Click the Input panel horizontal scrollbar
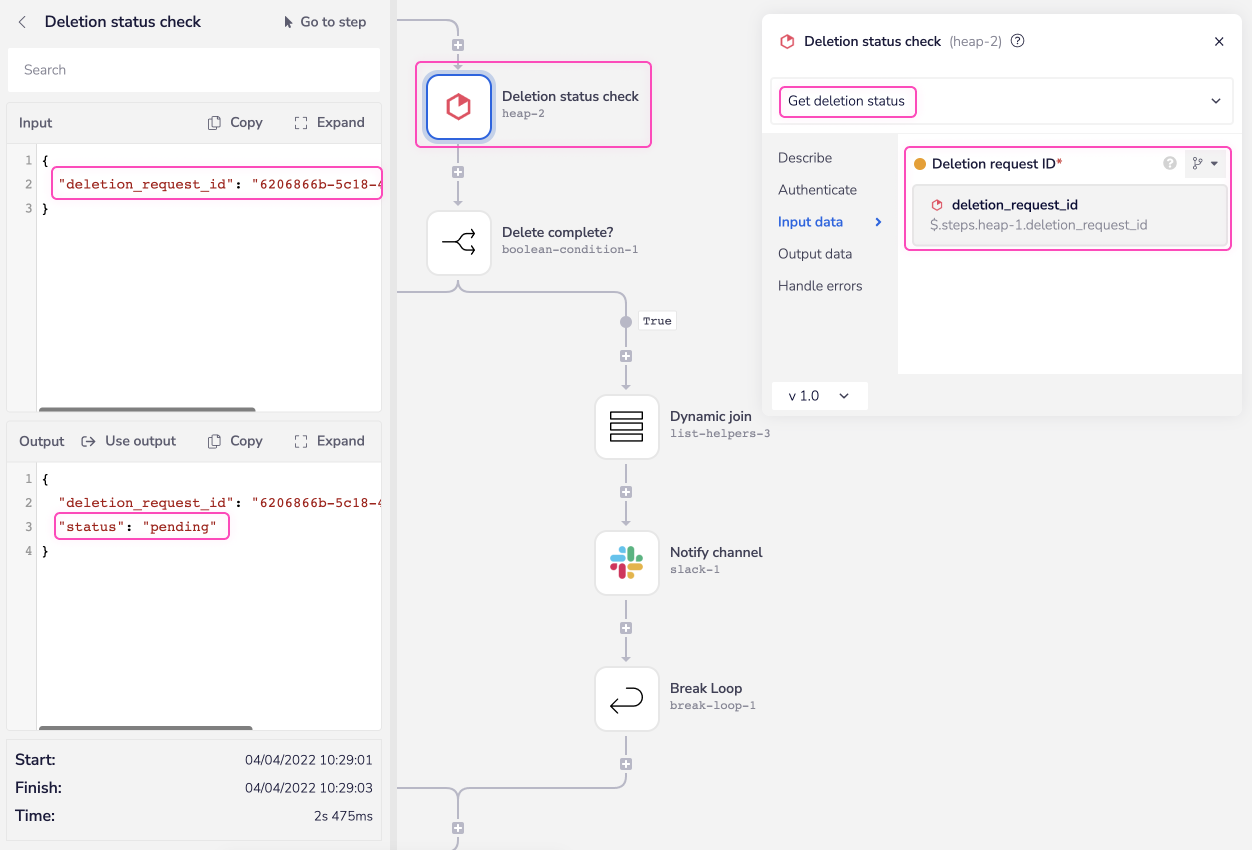The width and height of the screenshot is (1252, 850). point(147,409)
